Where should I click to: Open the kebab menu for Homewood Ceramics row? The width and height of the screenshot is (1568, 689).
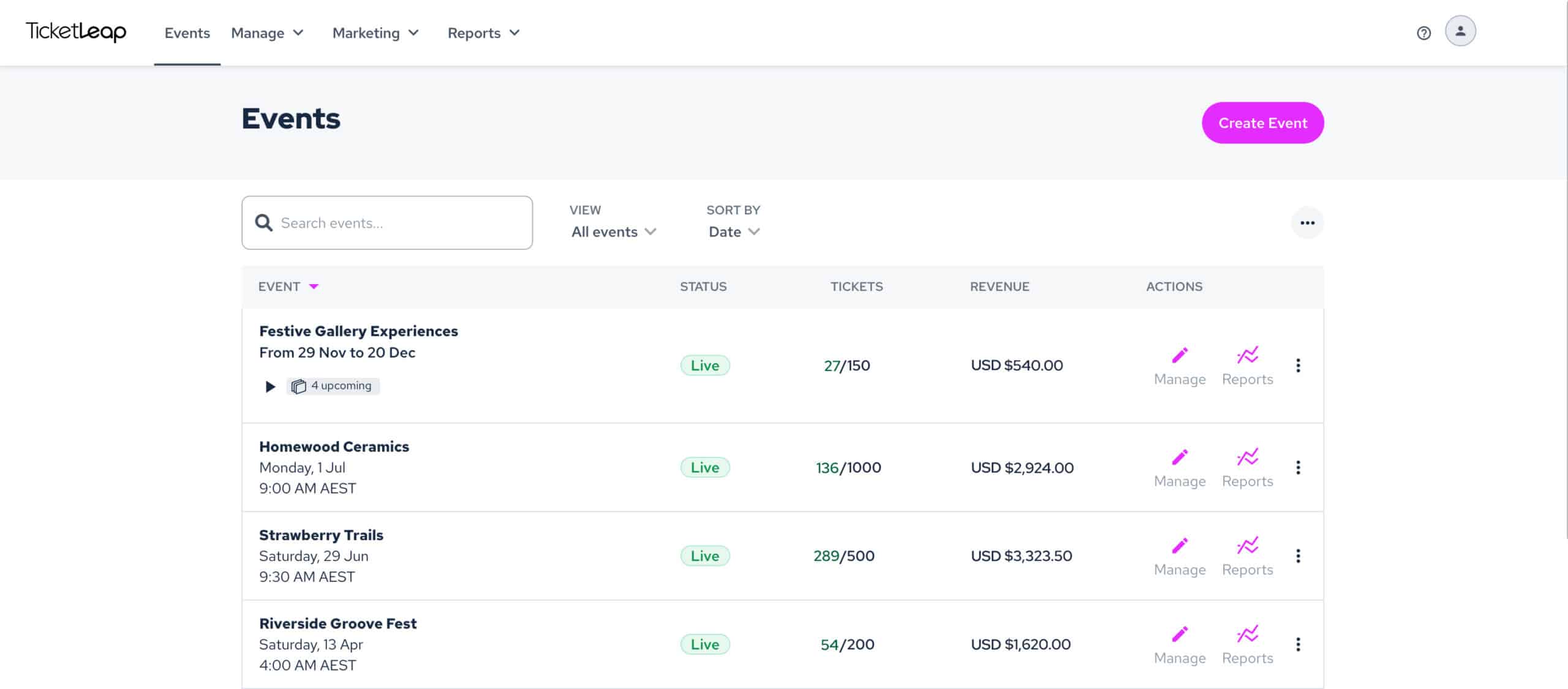(x=1298, y=467)
